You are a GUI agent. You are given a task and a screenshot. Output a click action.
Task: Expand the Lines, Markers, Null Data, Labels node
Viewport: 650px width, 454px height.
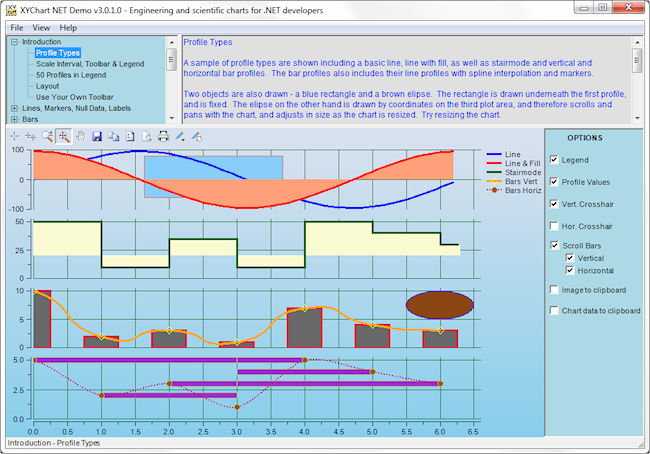click(x=13, y=108)
